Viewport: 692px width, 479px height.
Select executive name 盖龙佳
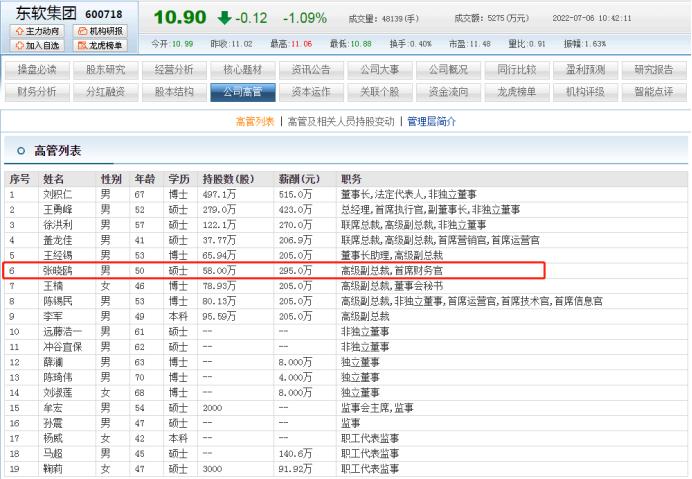tap(58, 240)
